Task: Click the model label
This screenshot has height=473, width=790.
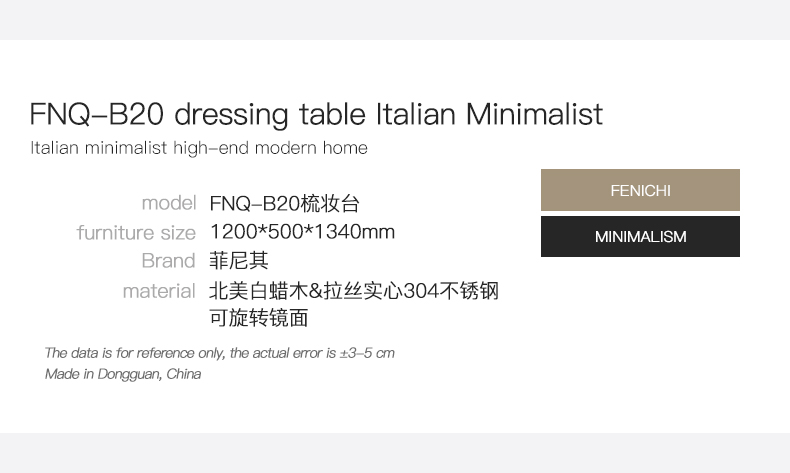Action: point(169,203)
